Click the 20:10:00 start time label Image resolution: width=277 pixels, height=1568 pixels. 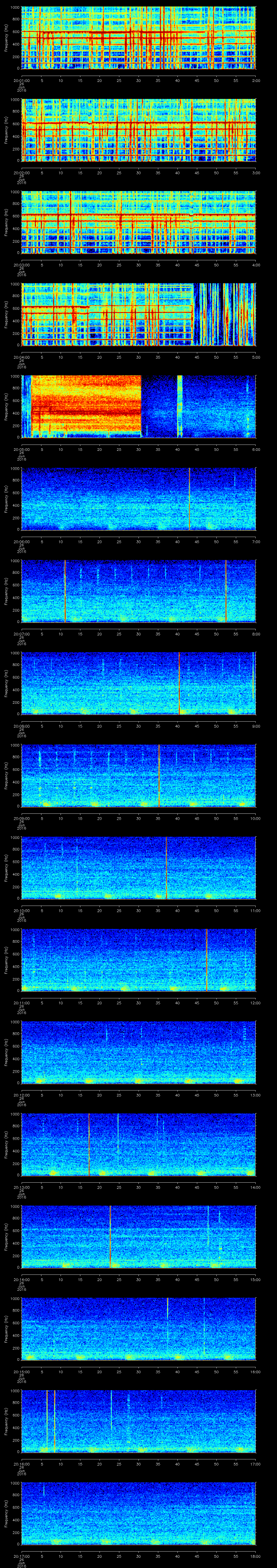coord(21,910)
